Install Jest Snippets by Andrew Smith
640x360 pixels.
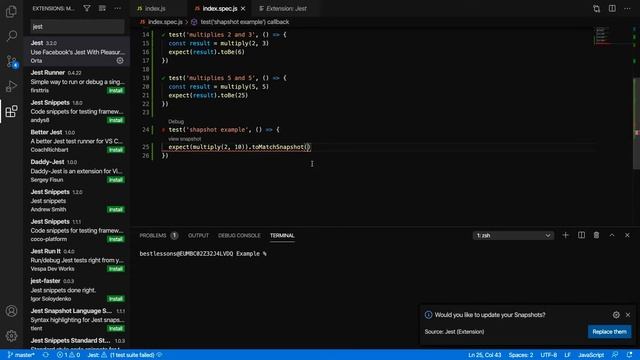[116, 209]
